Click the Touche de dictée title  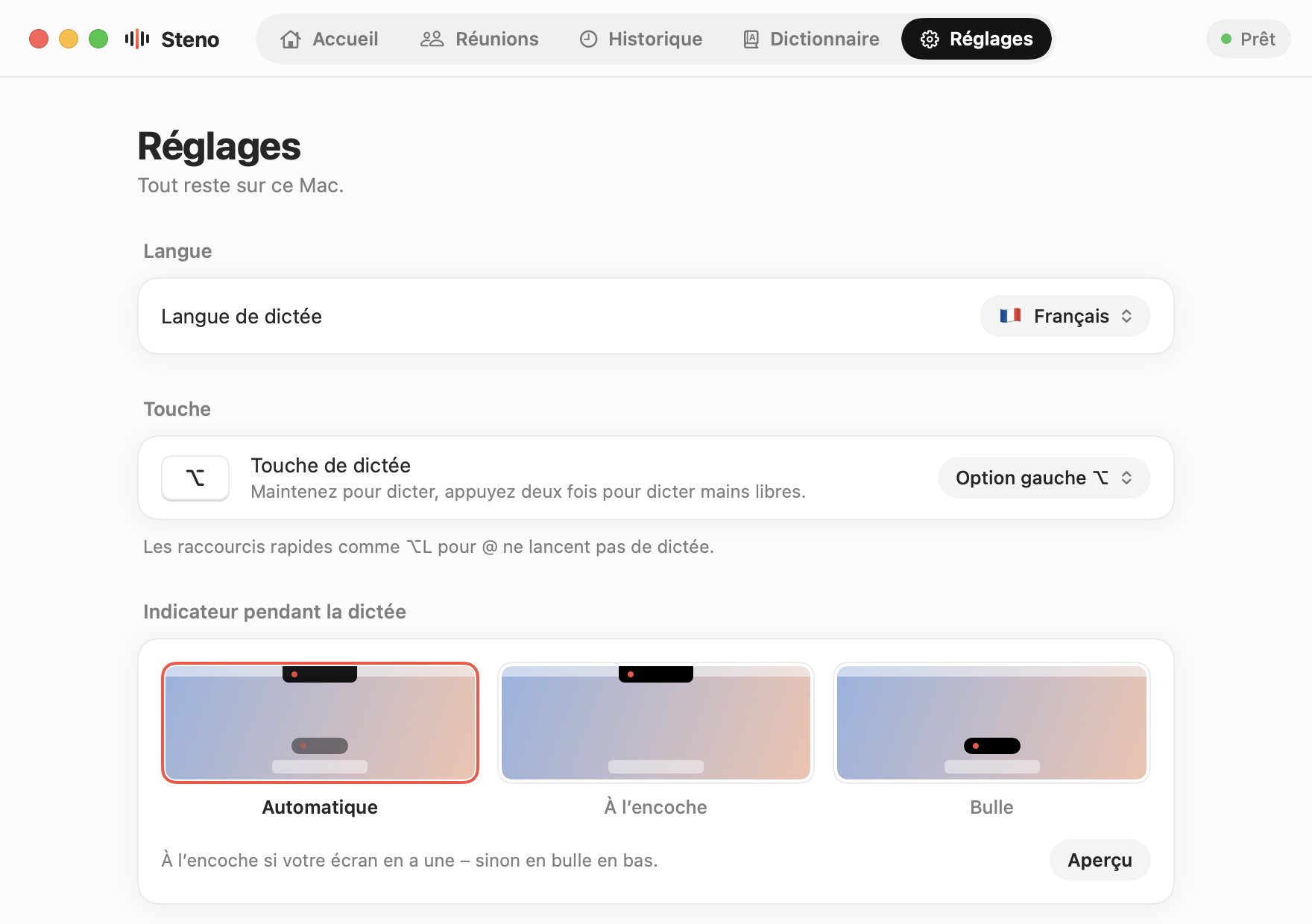pos(331,466)
